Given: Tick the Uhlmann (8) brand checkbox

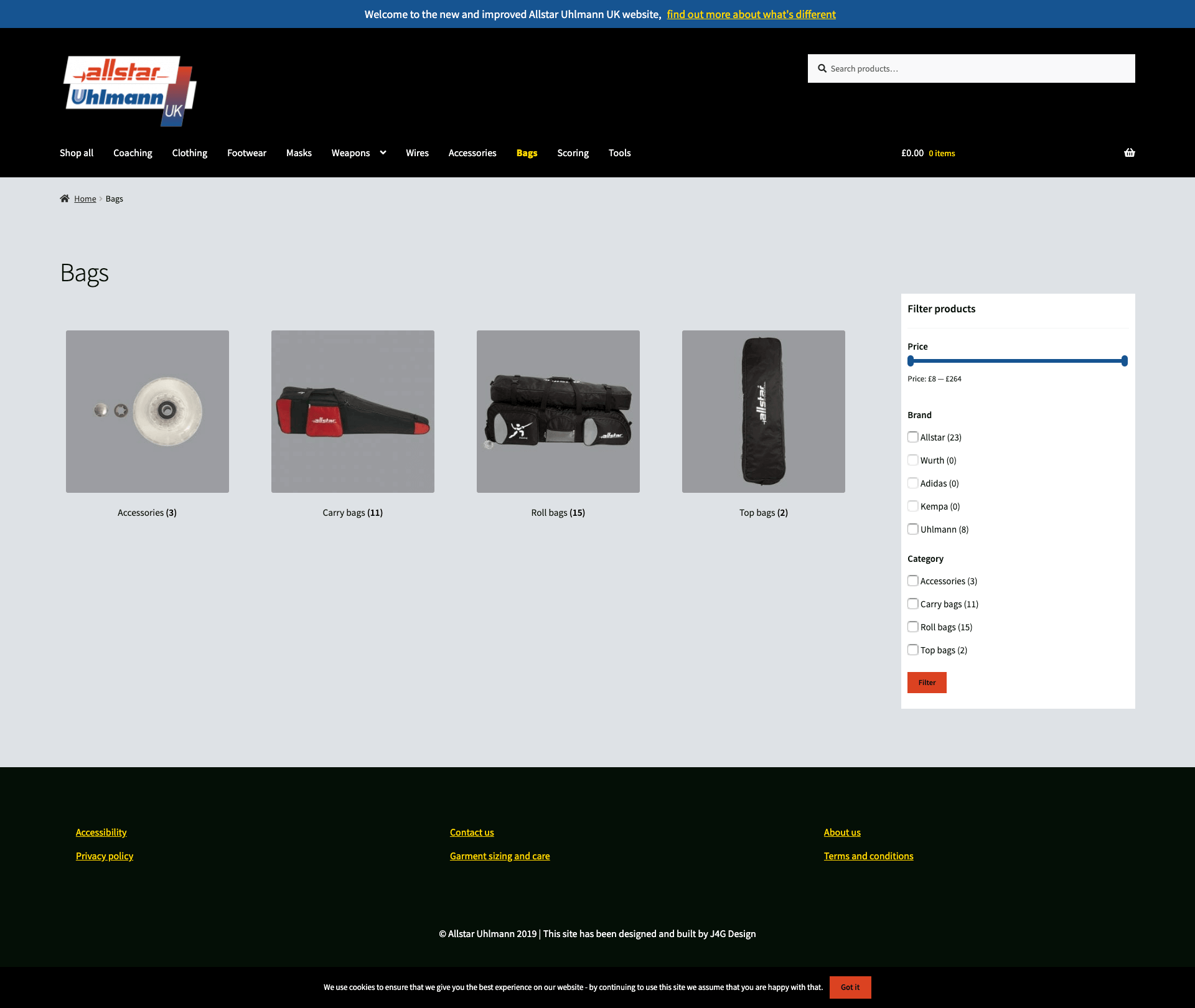Looking at the screenshot, I should tap(912, 529).
